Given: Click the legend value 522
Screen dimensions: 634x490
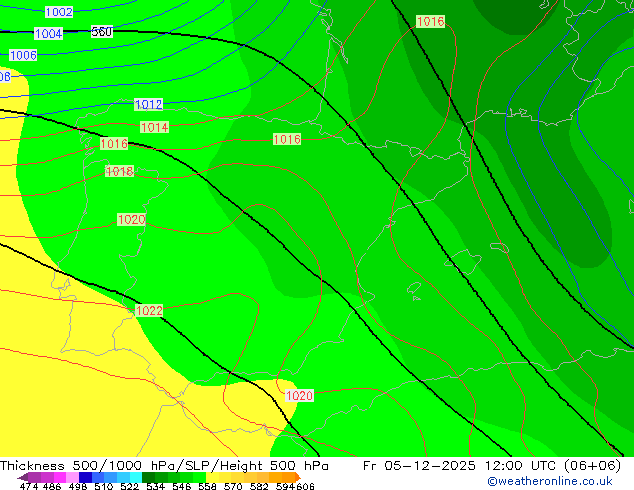Looking at the screenshot, I should (x=129, y=486).
